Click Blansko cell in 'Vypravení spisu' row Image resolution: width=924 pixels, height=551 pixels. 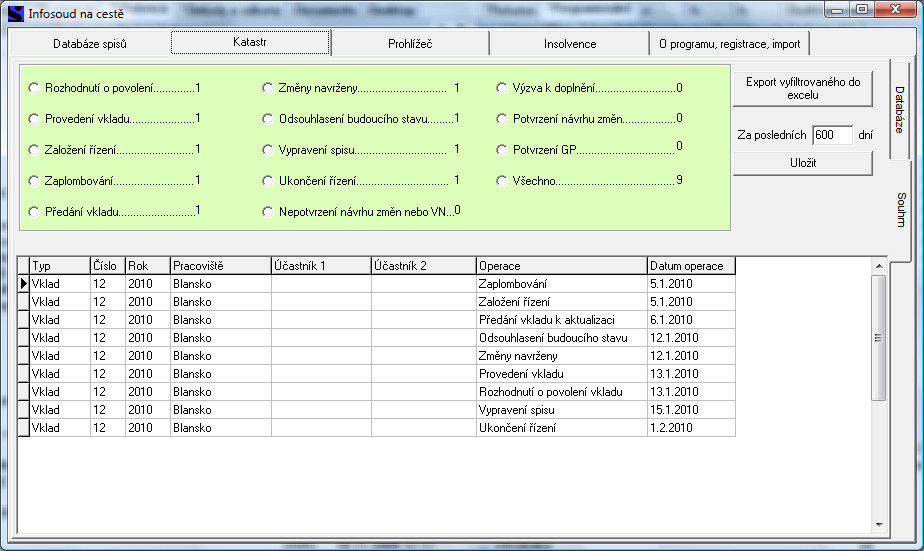[221, 410]
